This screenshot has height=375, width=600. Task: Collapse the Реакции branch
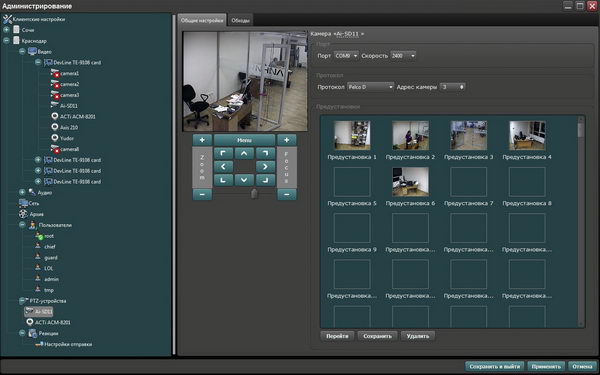pyautogui.click(x=22, y=333)
